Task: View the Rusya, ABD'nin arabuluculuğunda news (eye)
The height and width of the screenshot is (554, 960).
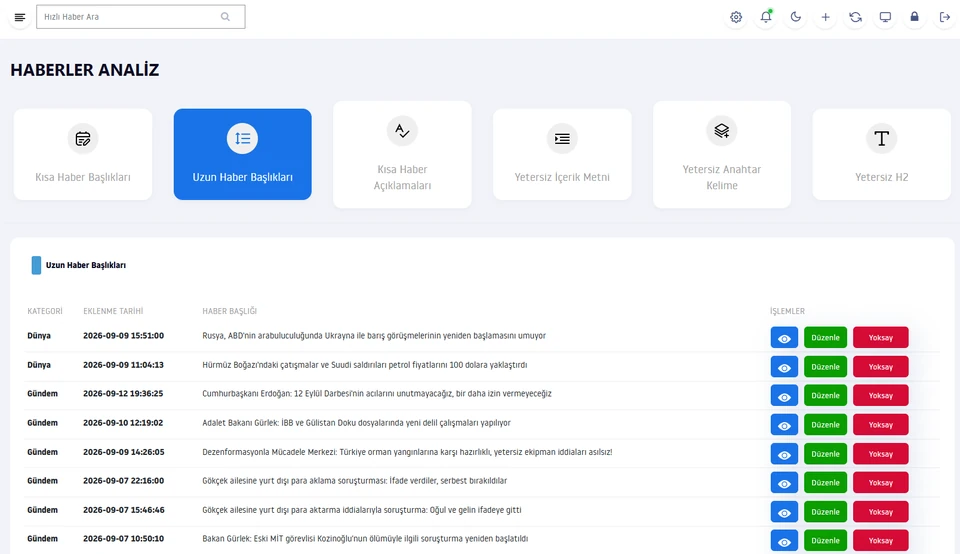Action: click(784, 338)
